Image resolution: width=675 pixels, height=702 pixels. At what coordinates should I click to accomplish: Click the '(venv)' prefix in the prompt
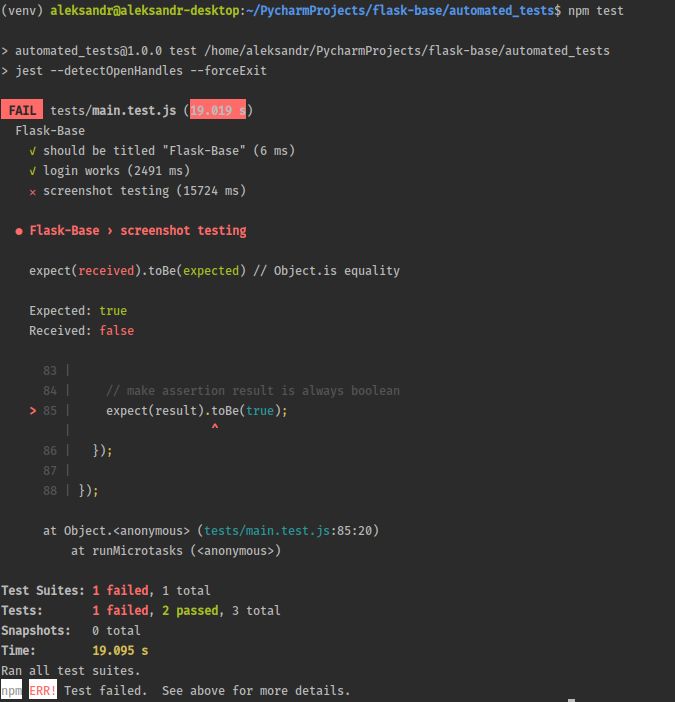pyautogui.click(x=22, y=10)
